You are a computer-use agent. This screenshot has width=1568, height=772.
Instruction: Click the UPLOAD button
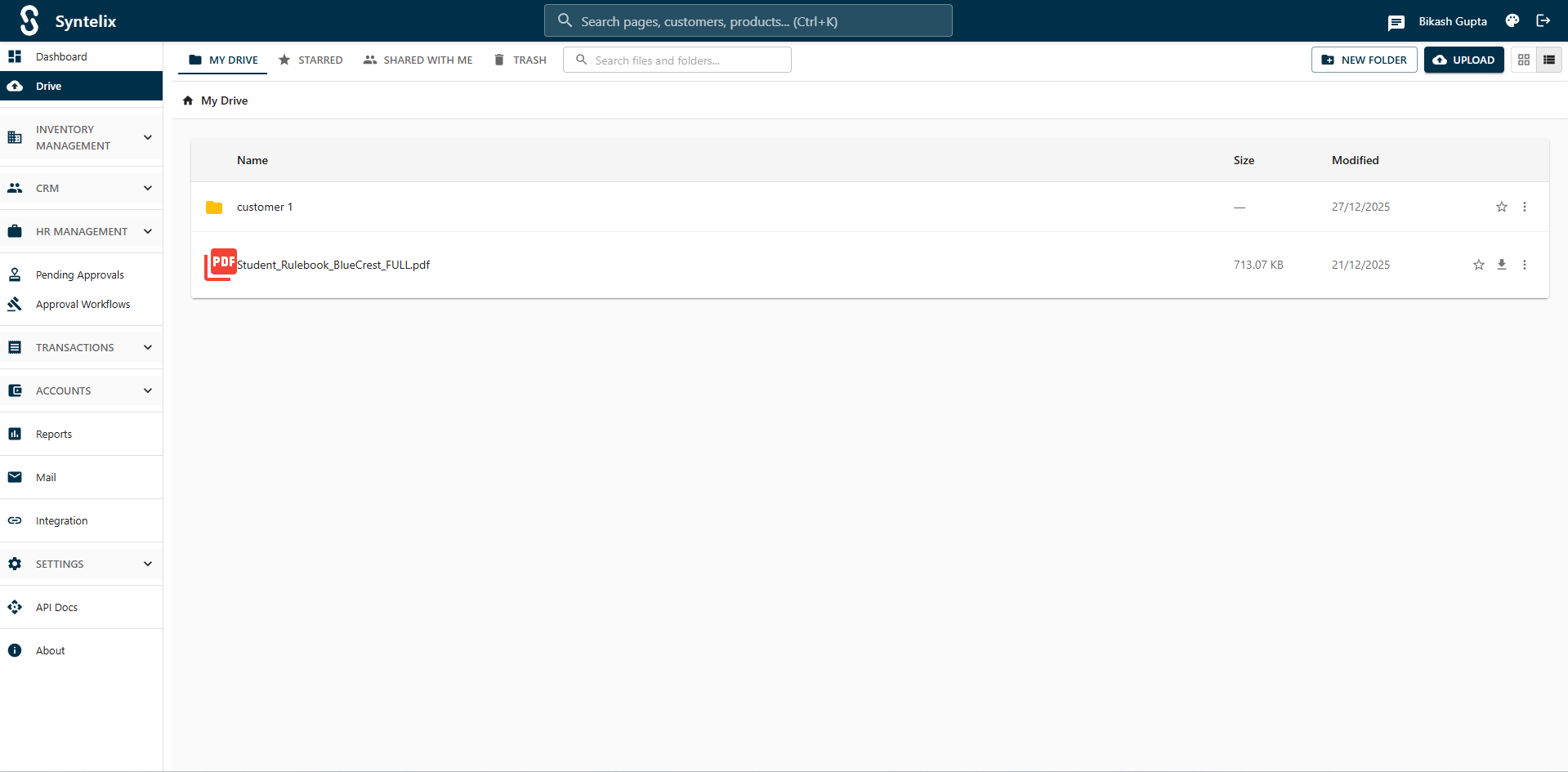(1463, 59)
